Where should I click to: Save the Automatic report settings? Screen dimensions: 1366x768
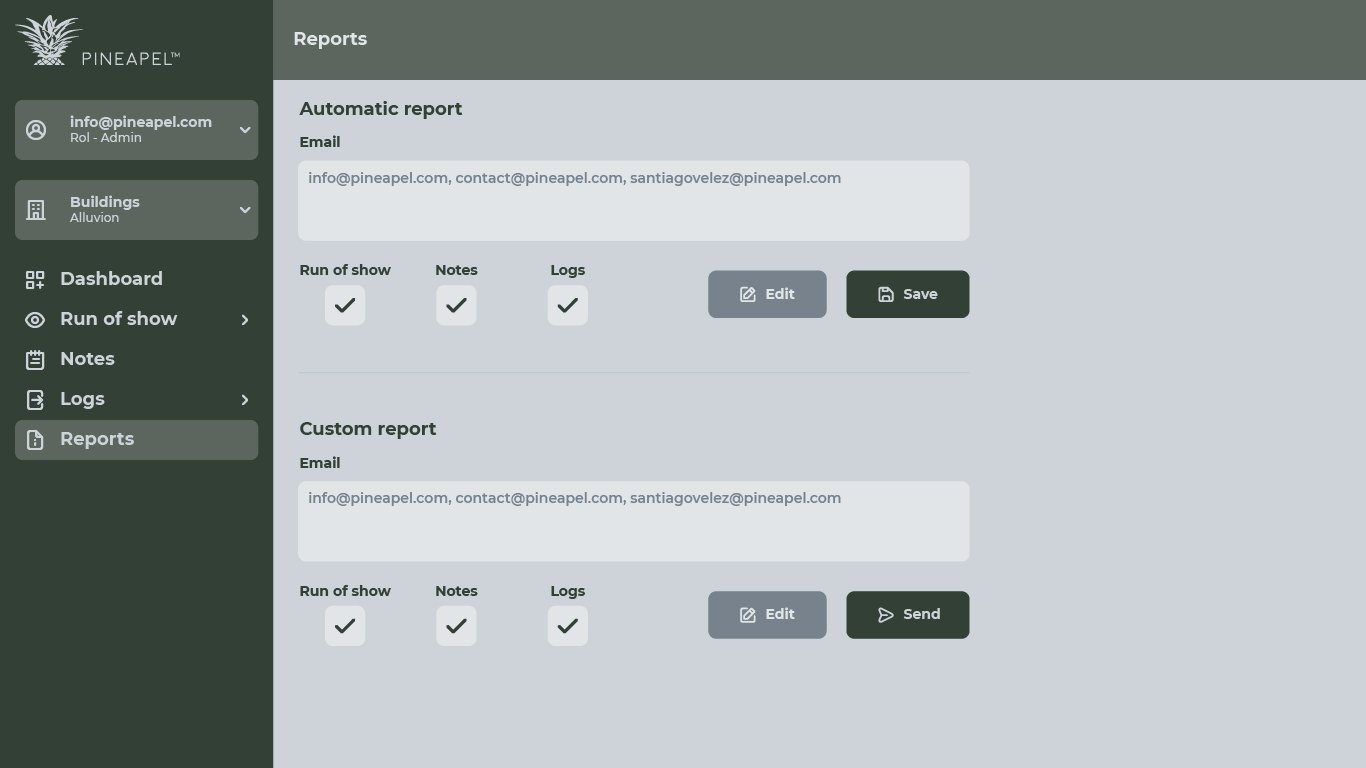coord(908,294)
